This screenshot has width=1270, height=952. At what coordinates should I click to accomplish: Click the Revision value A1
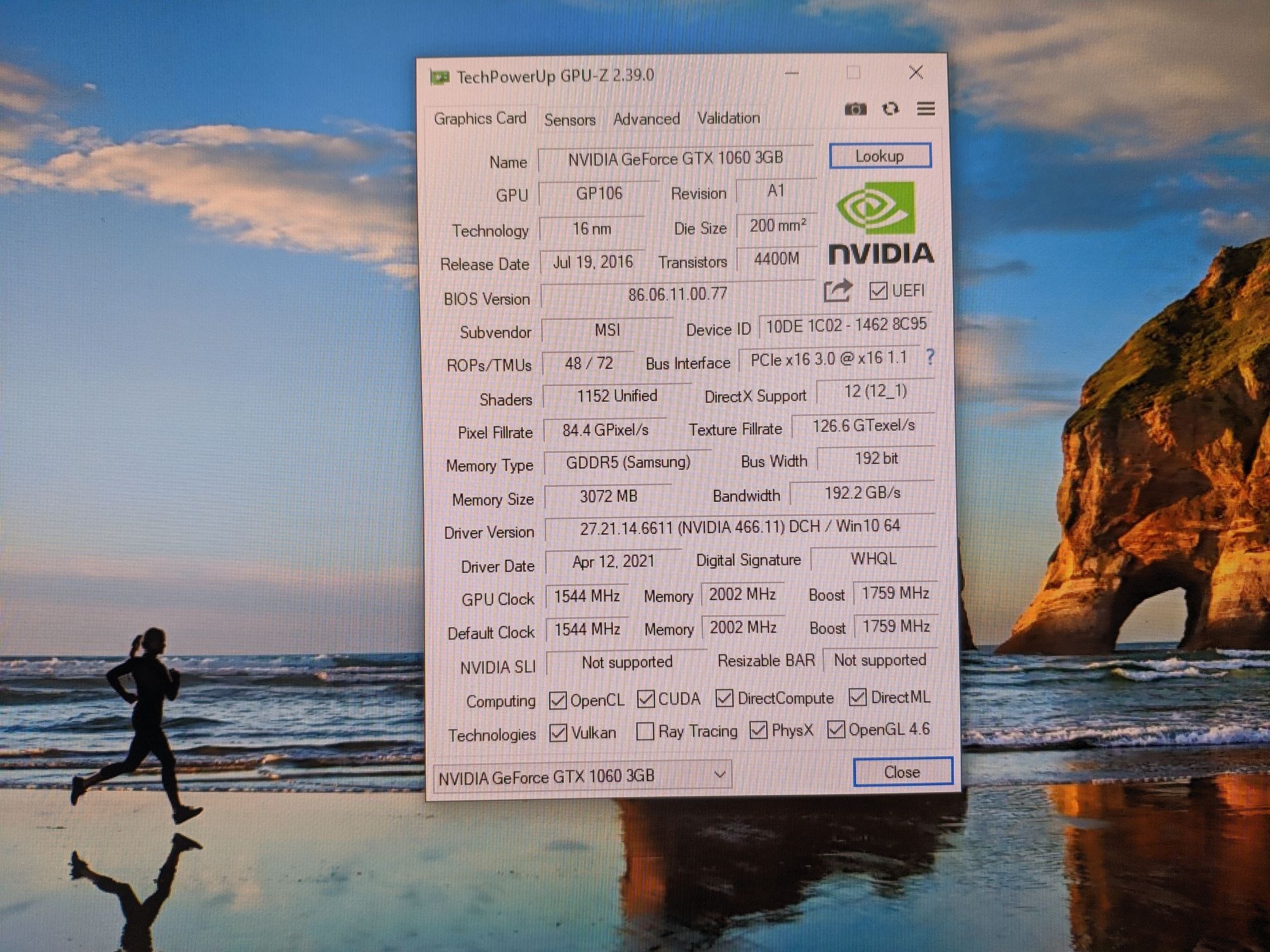776,191
